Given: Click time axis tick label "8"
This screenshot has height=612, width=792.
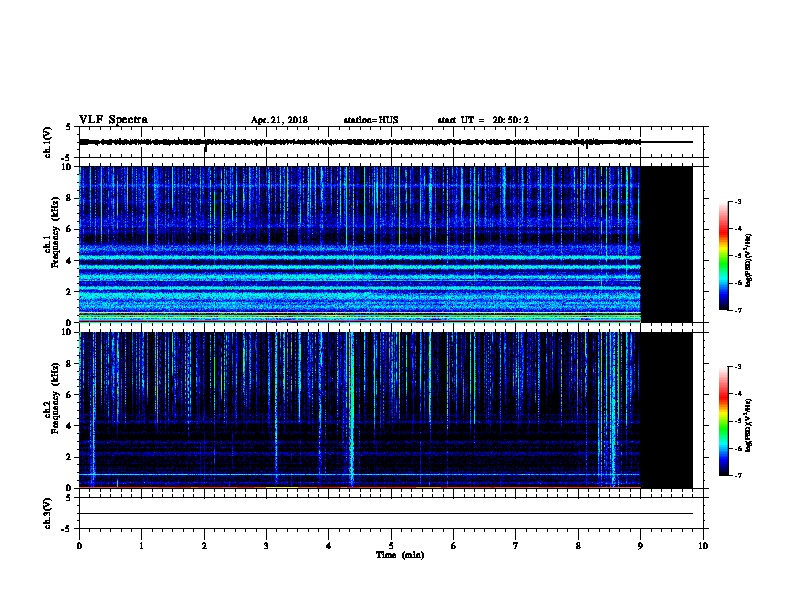Looking at the screenshot, I should pos(578,546).
